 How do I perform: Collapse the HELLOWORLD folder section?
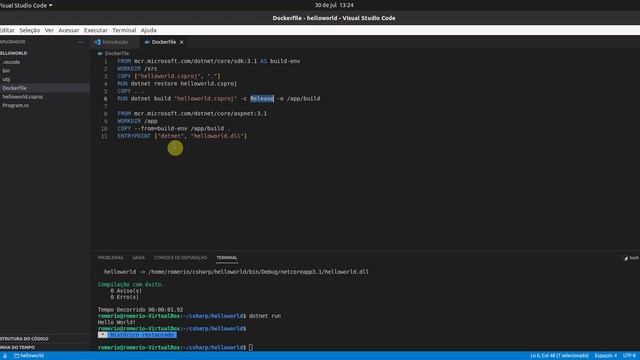tap(14, 53)
